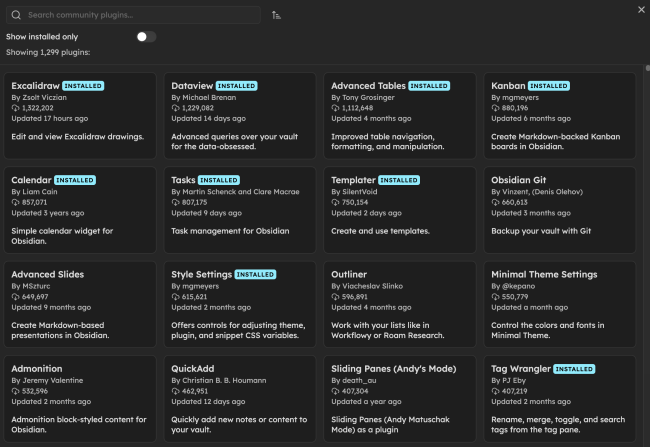The image size is (650, 447).
Task: Click download icon next to 550,779
Action: click(x=495, y=297)
